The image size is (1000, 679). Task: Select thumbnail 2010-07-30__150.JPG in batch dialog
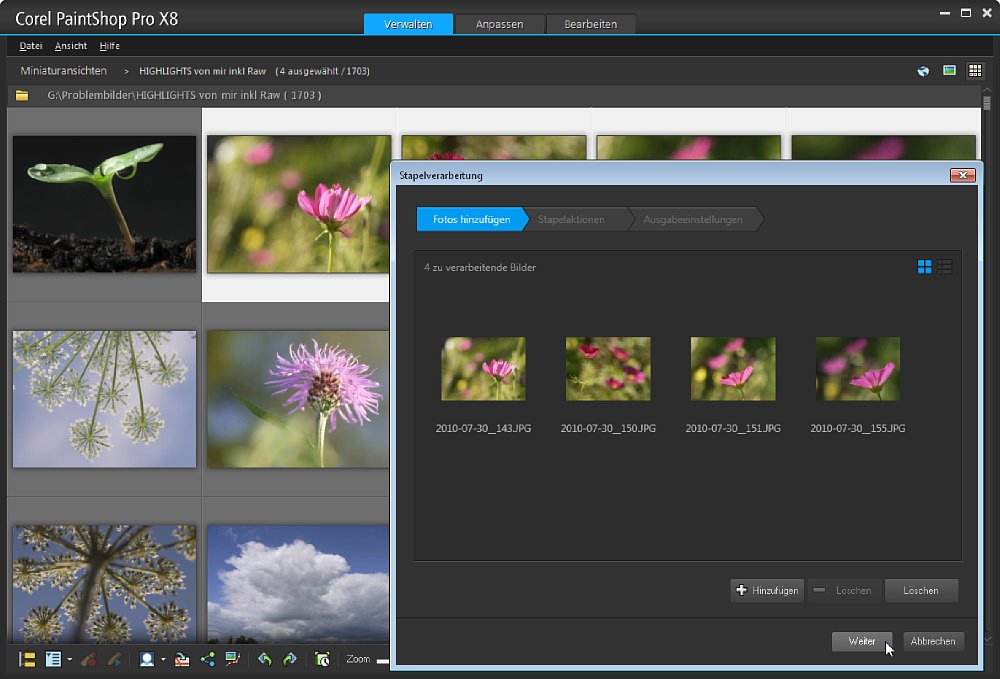point(608,369)
